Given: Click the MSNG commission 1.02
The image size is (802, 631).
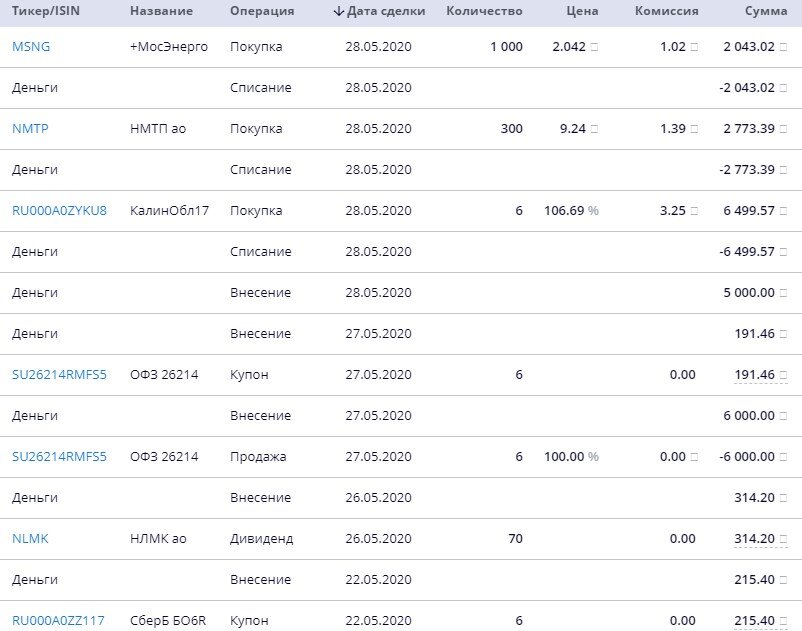Looking at the screenshot, I should pos(673,47).
